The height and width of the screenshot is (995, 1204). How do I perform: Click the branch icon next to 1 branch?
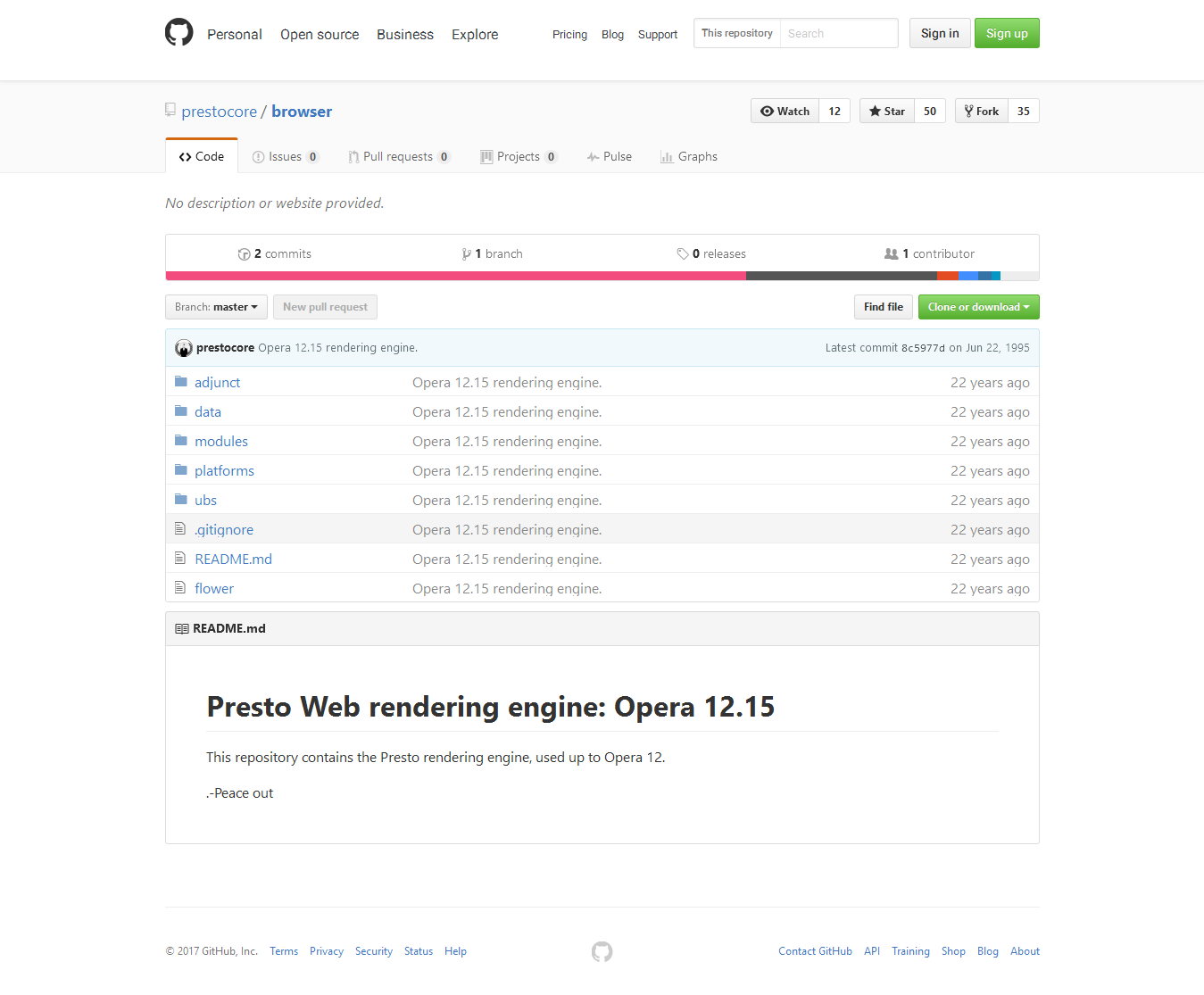point(466,254)
